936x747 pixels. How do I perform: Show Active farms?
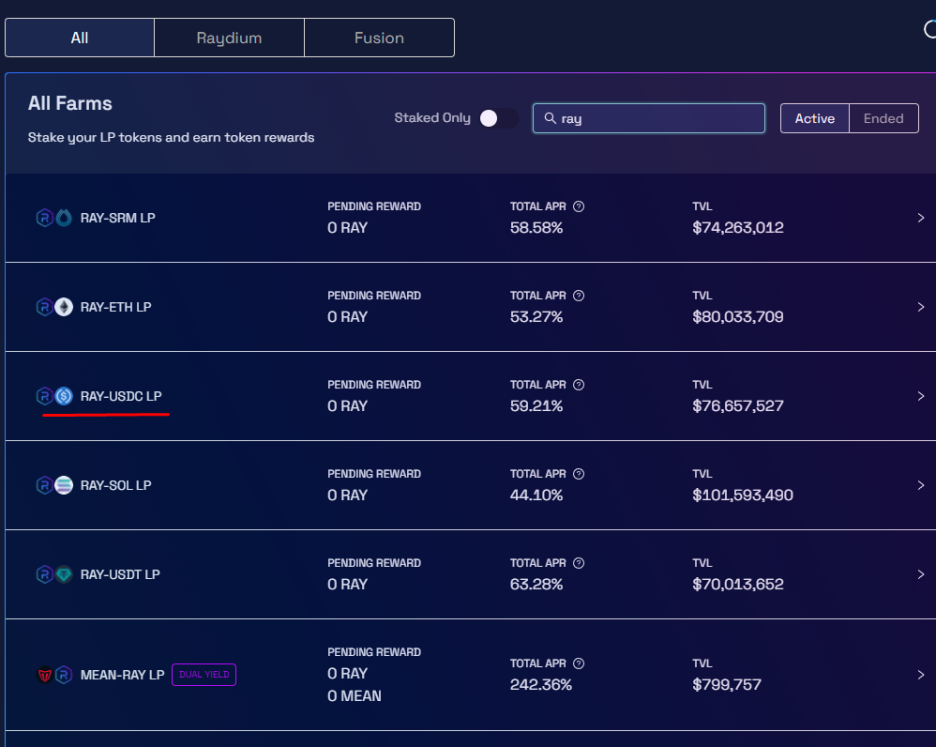click(814, 118)
